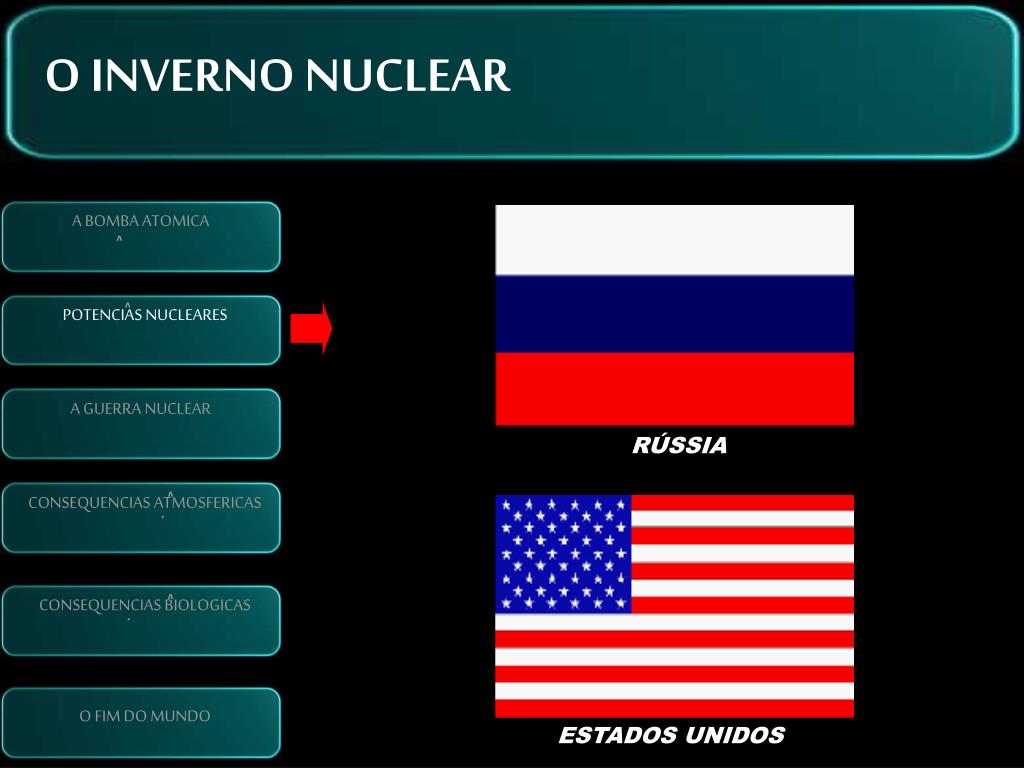Select the A BOMBA ATOMICA button
The height and width of the screenshot is (768, 1024).
pyautogui.click(x=141, y=236)
